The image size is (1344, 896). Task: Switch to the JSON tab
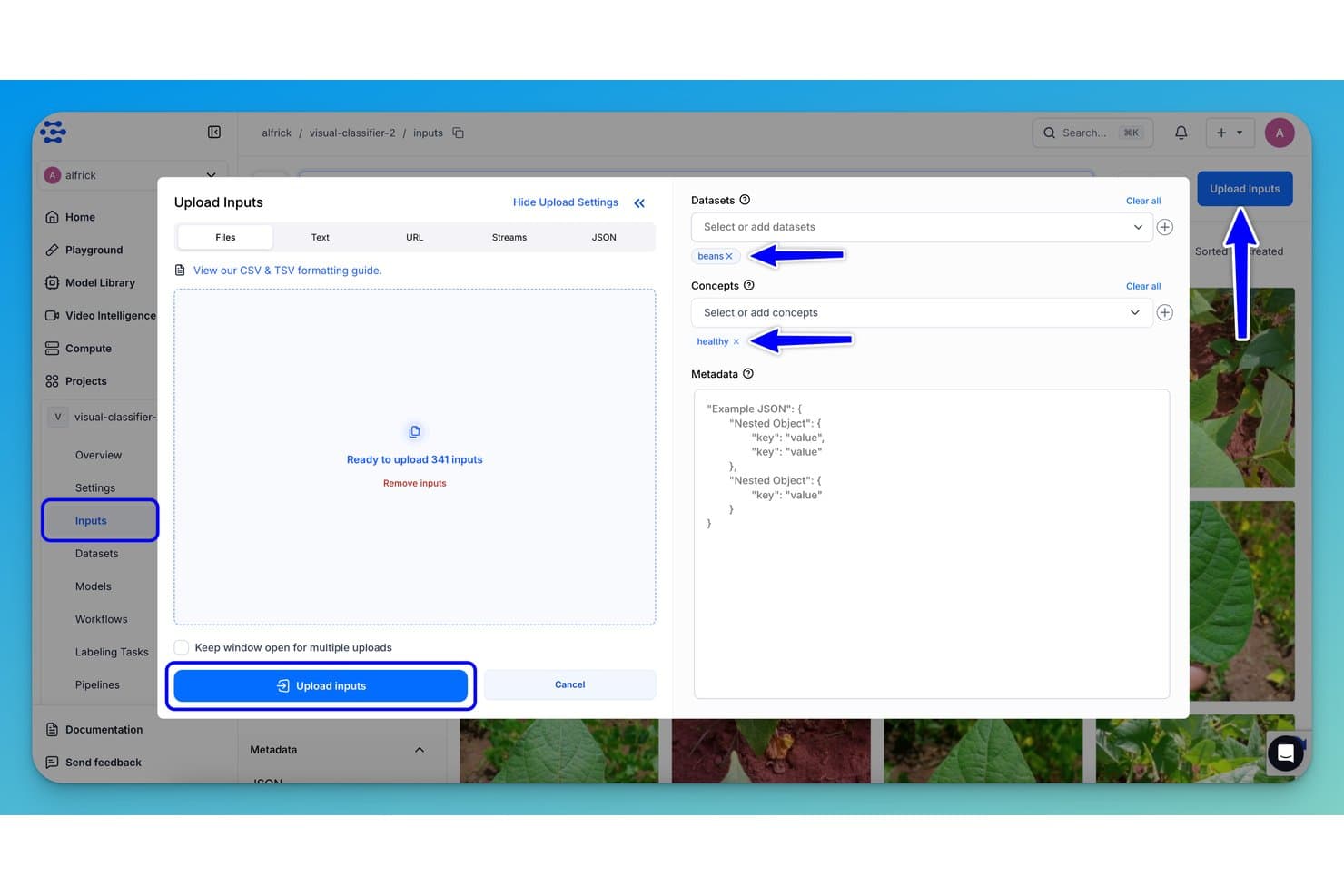604,237
